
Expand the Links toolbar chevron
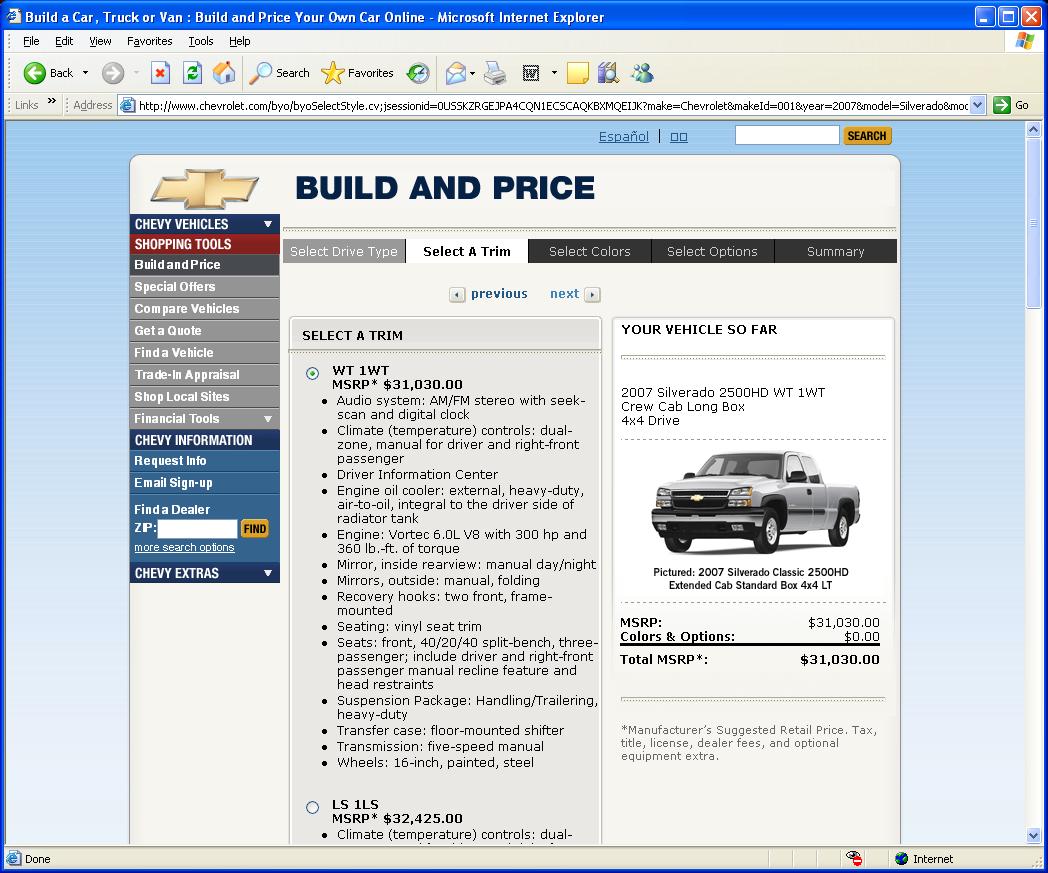click(51, 102)
